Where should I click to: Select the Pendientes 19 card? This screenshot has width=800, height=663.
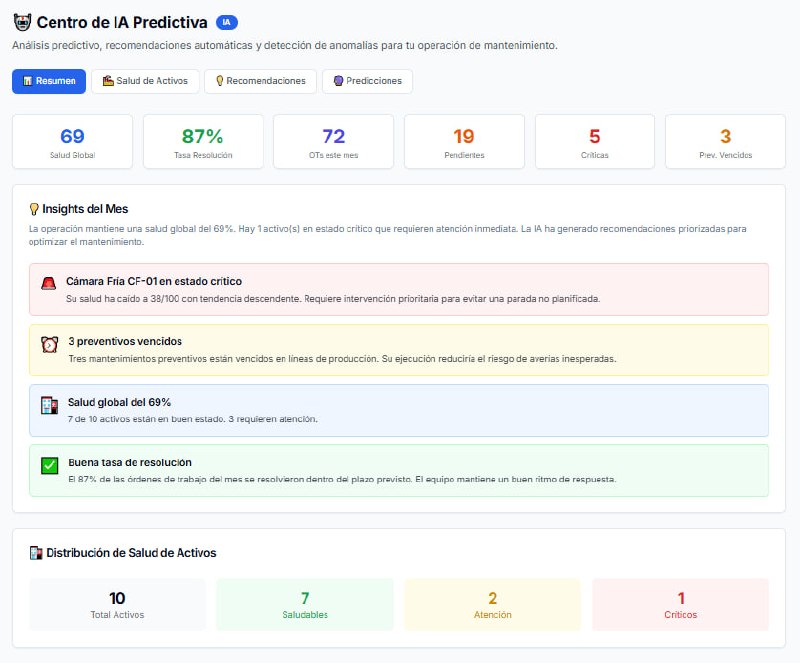tap(464, 141)
